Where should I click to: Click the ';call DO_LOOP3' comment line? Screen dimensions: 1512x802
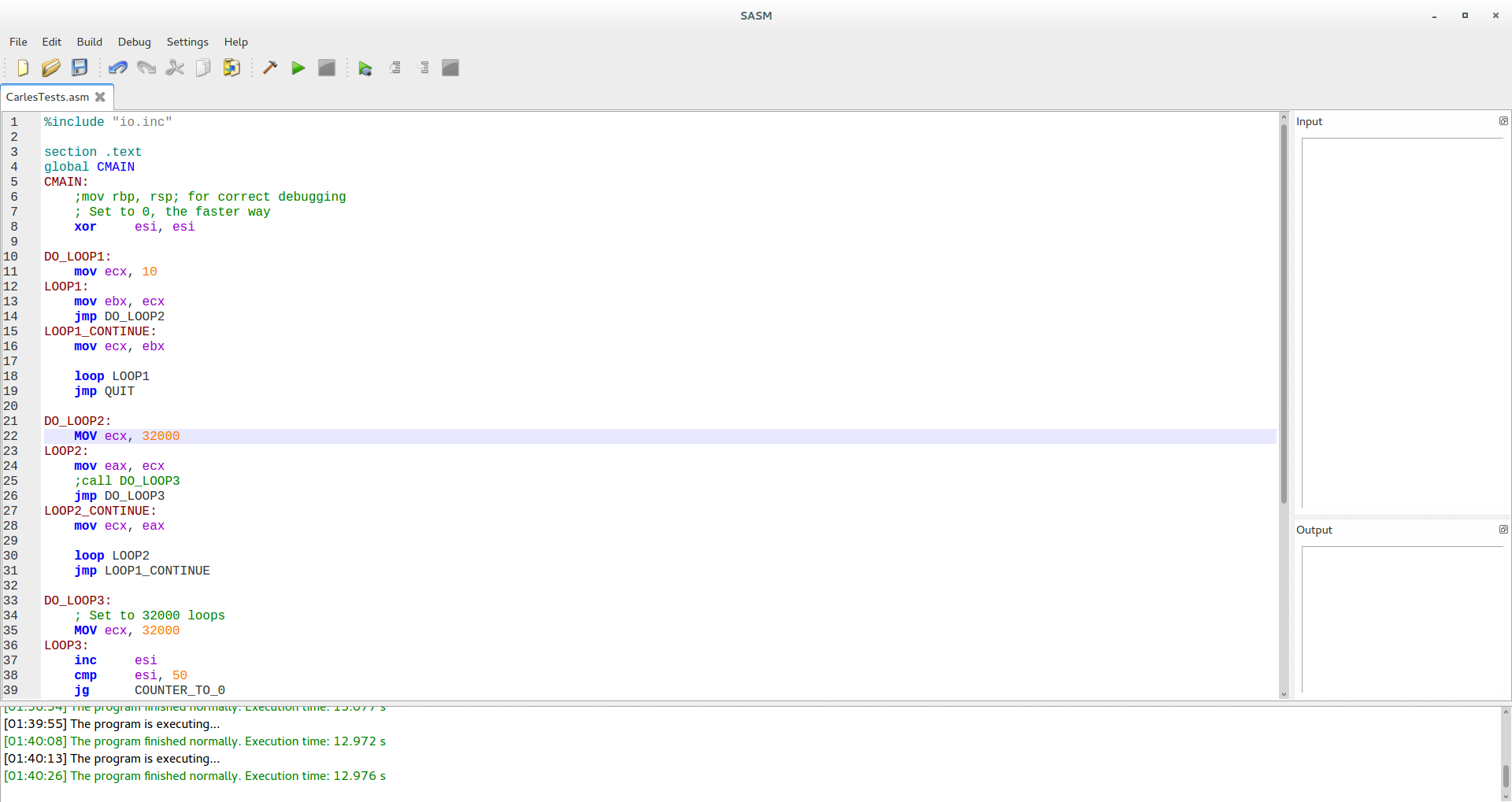[127, 481]
